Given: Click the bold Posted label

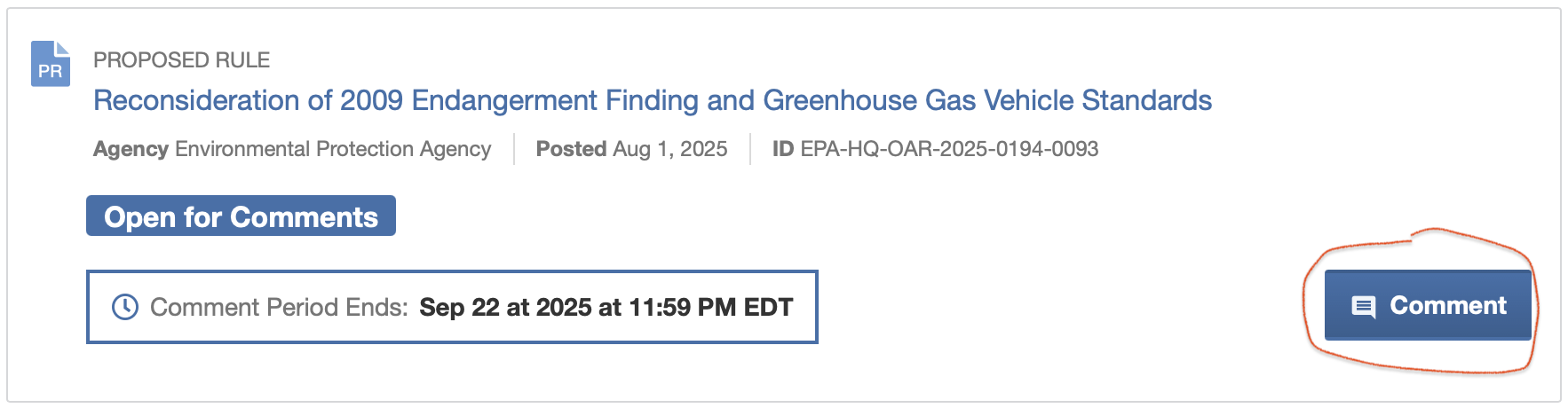Looking at the screenshot, I should (x=571, y=149).
